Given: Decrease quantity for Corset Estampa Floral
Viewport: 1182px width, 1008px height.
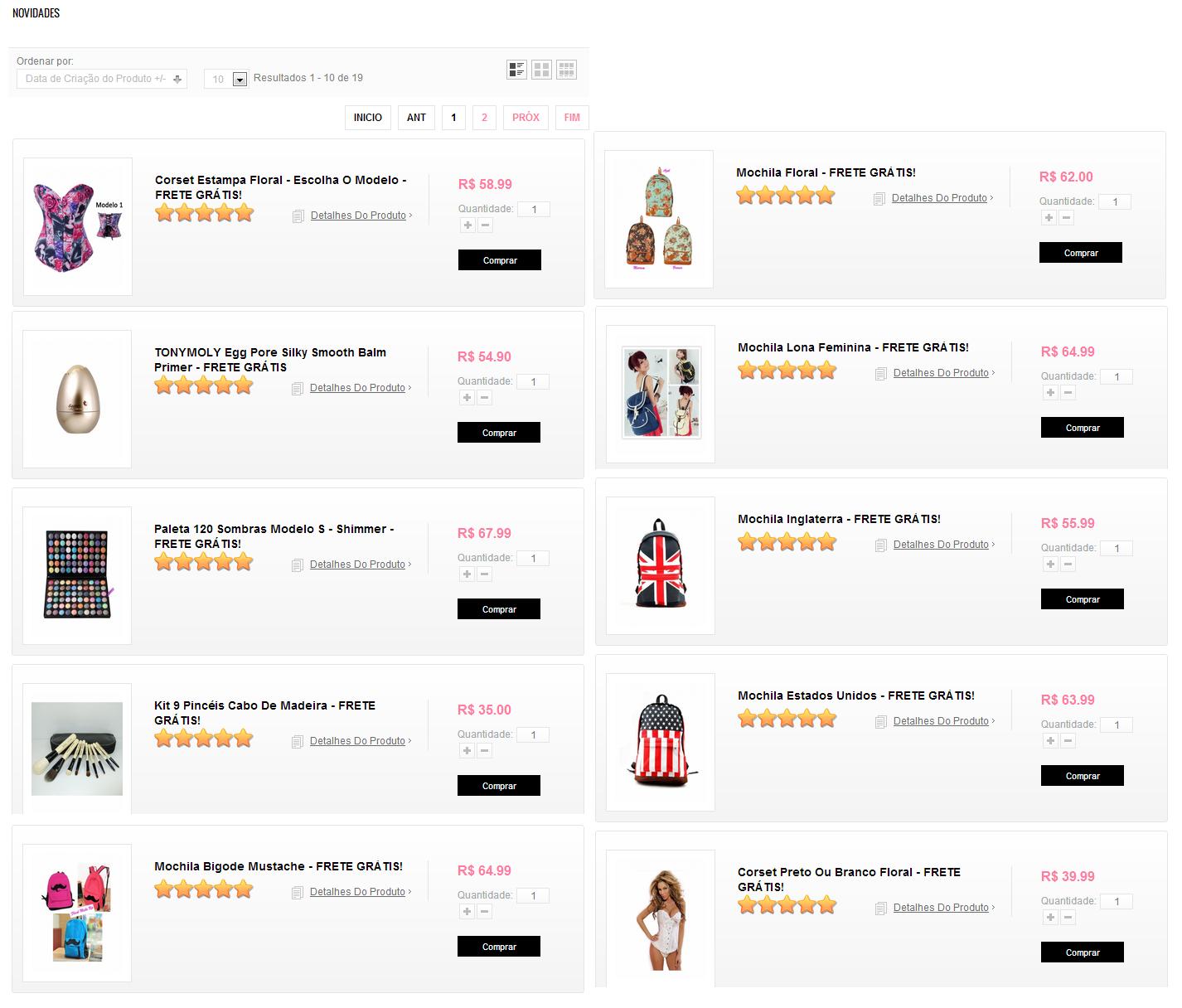Looking at the screenshot, I should click(x=485, y=225).
